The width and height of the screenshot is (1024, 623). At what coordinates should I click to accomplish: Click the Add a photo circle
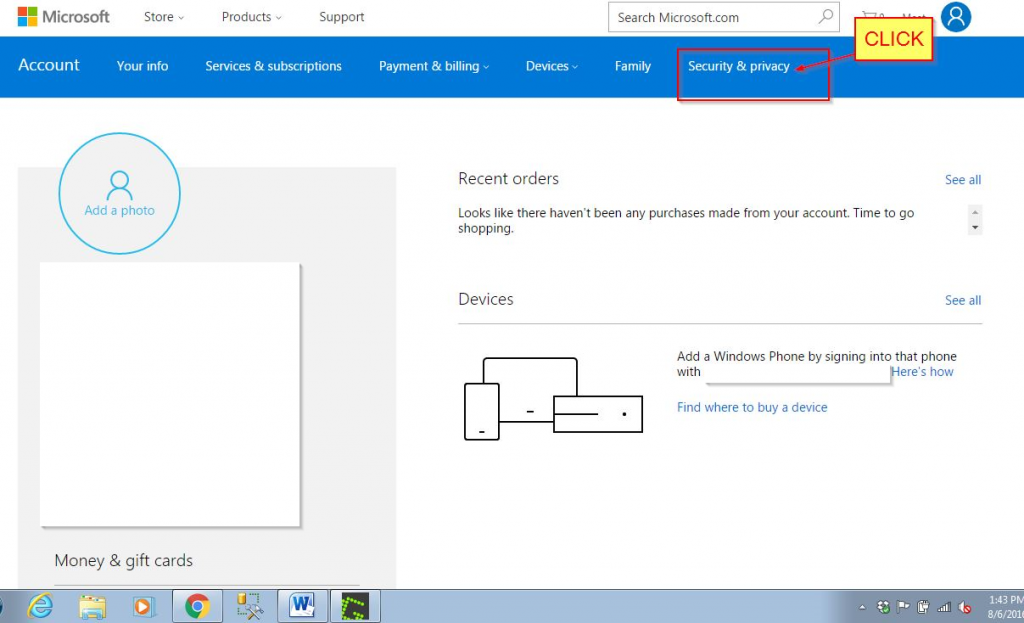pyautogui.click(x=120, y=193)
